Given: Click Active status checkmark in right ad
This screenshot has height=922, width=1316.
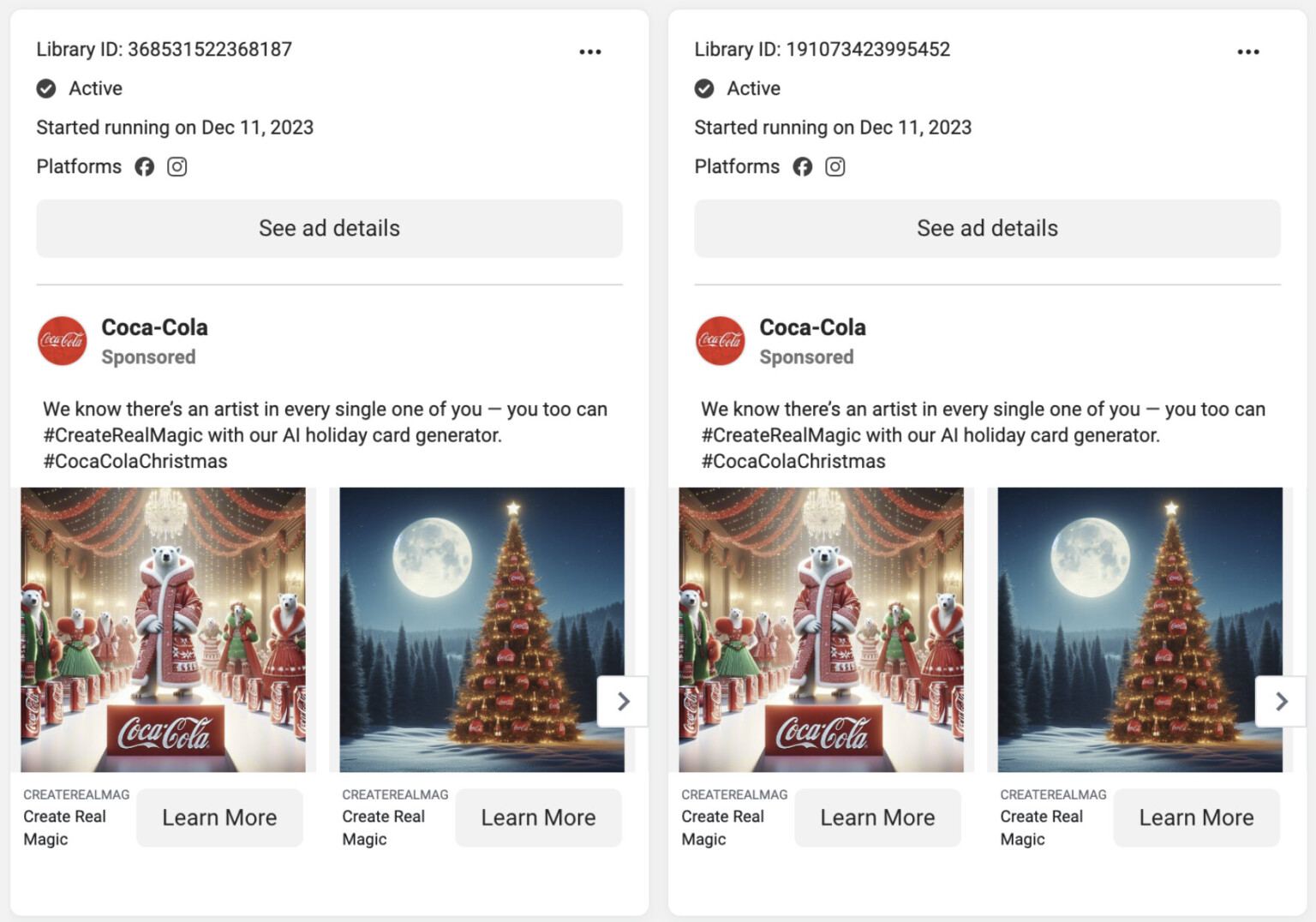Looking at the screenshot, I should click(704, 89).
